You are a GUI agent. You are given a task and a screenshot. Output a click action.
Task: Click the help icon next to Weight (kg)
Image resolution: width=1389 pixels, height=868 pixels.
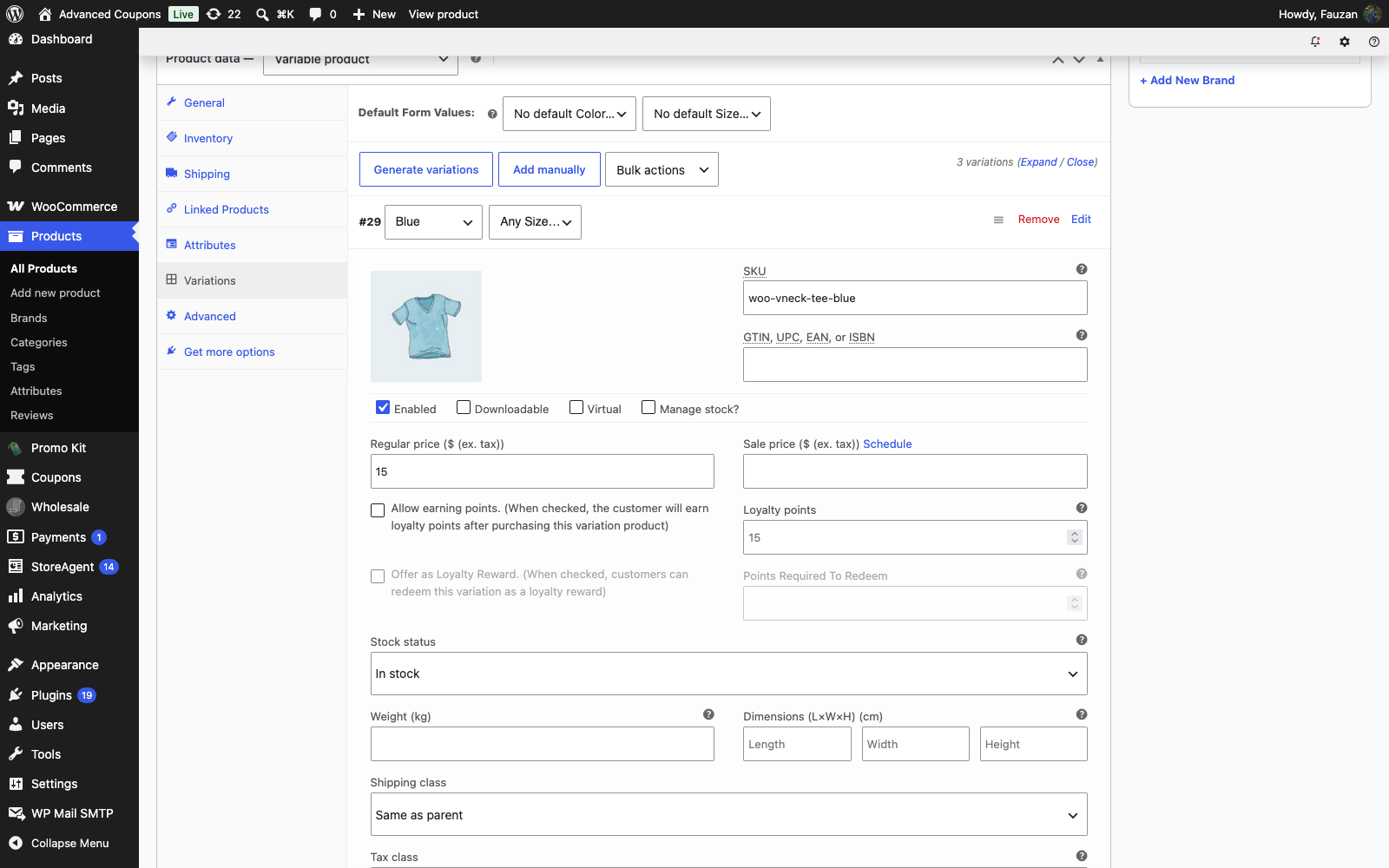tap(708, 714)
